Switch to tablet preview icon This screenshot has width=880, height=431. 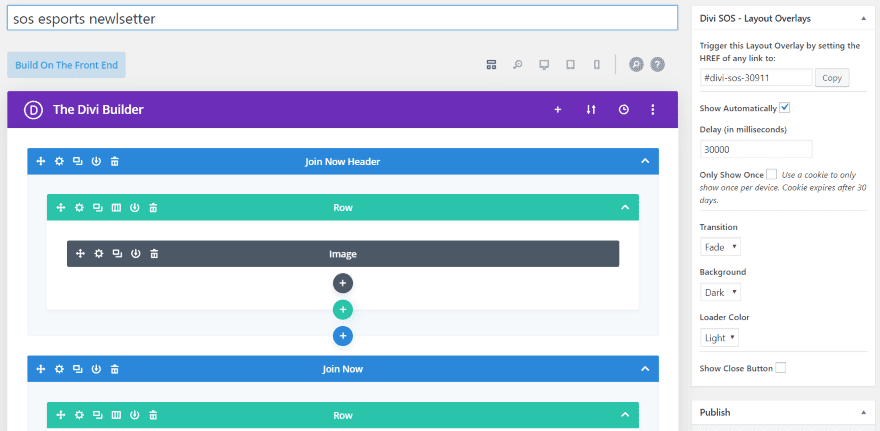pyautogui.click(x=570, y=65)
